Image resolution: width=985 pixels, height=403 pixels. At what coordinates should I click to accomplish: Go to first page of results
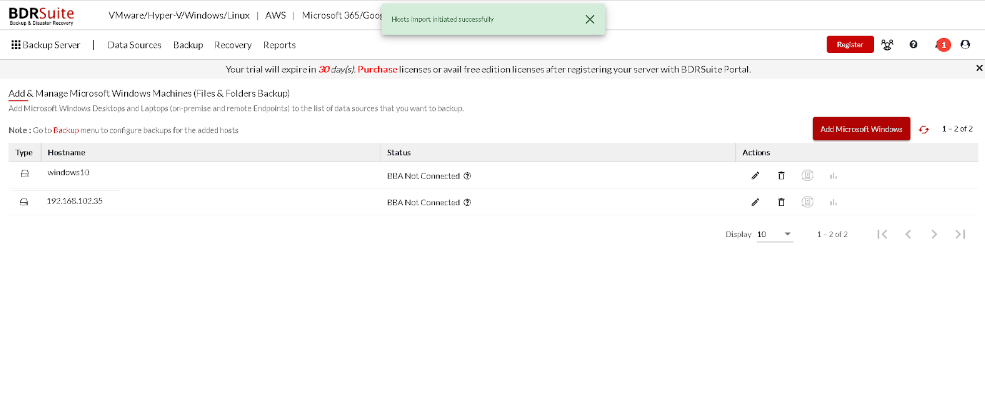tap(882, 234)
